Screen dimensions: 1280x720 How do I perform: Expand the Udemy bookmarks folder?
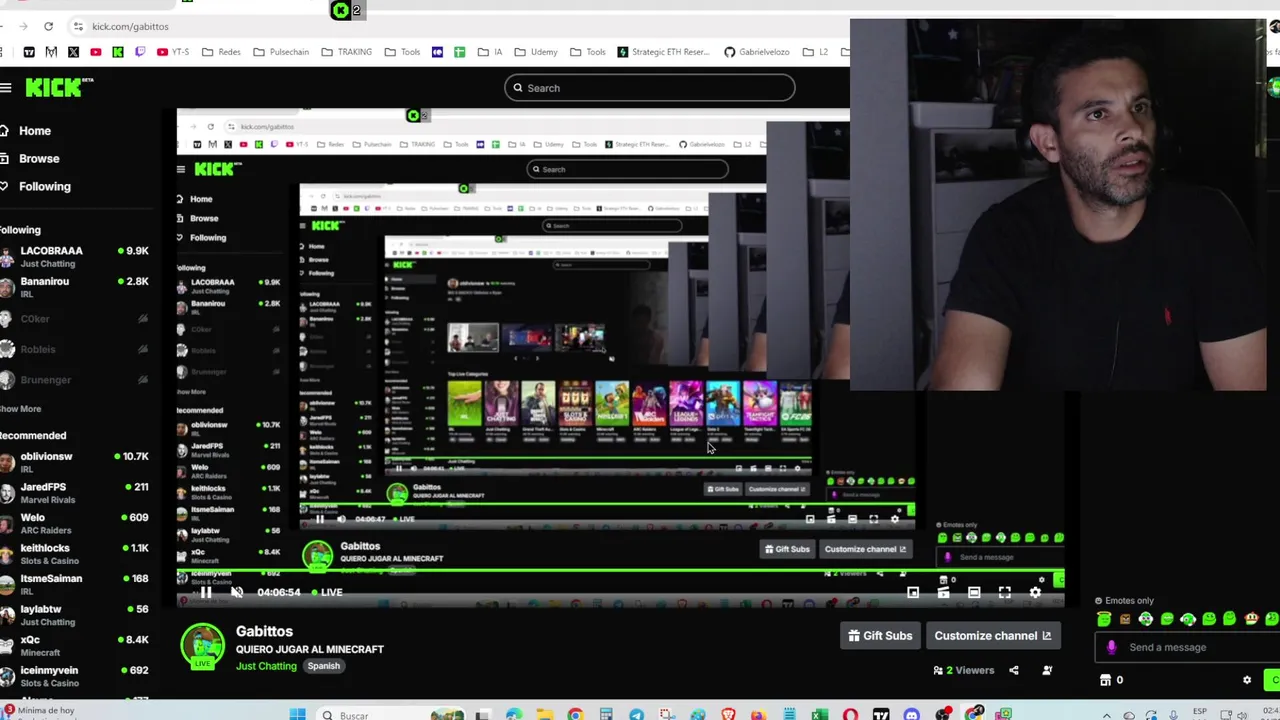[x=536, y=52]
